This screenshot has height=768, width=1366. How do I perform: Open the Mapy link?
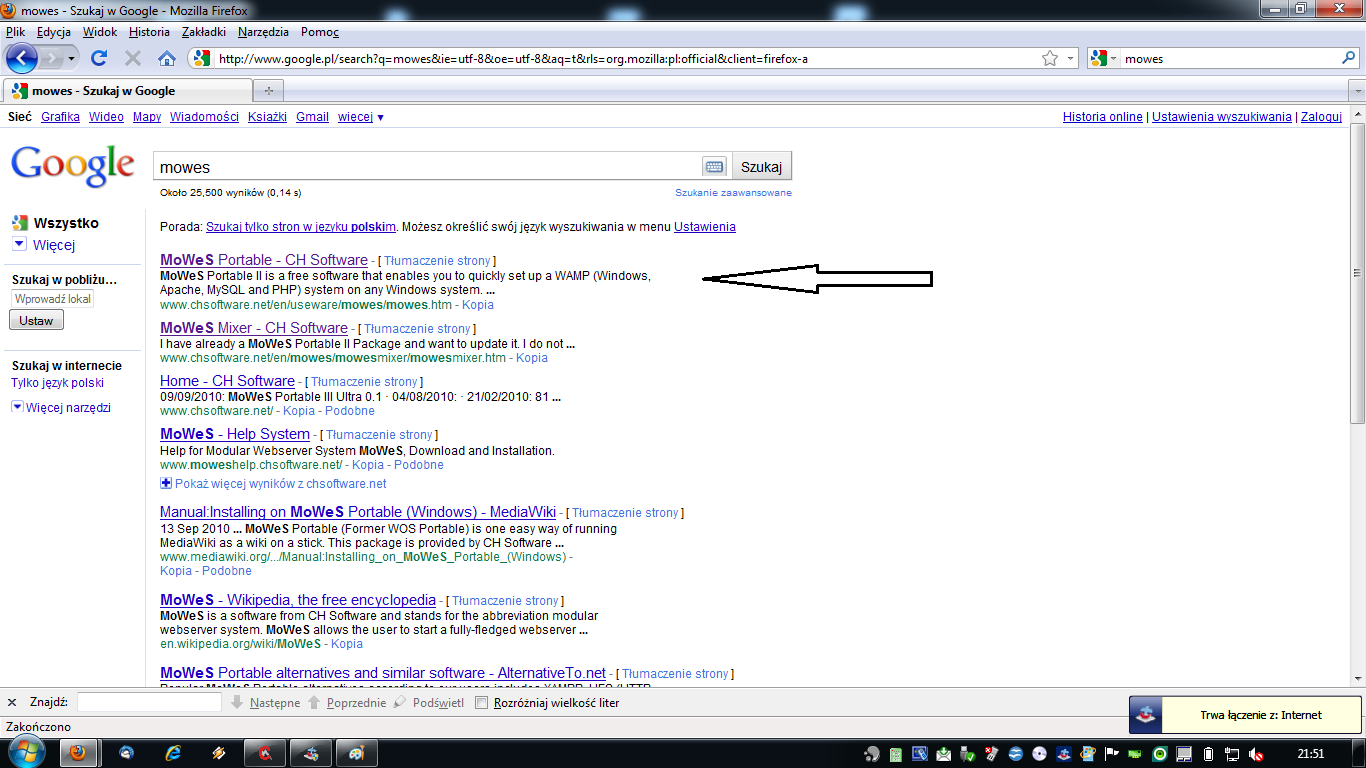coord(147,117)
